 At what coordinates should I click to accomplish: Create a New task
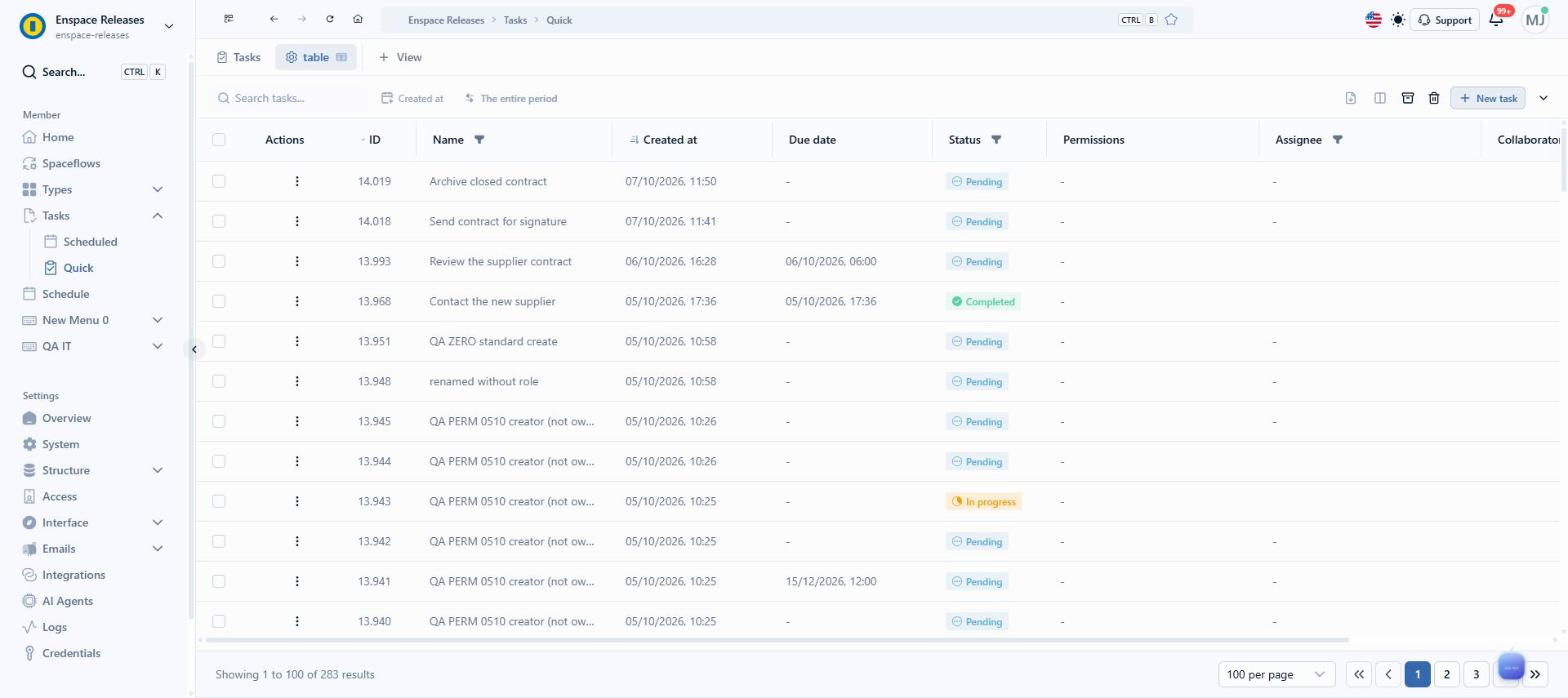[x=1488, y=98]
